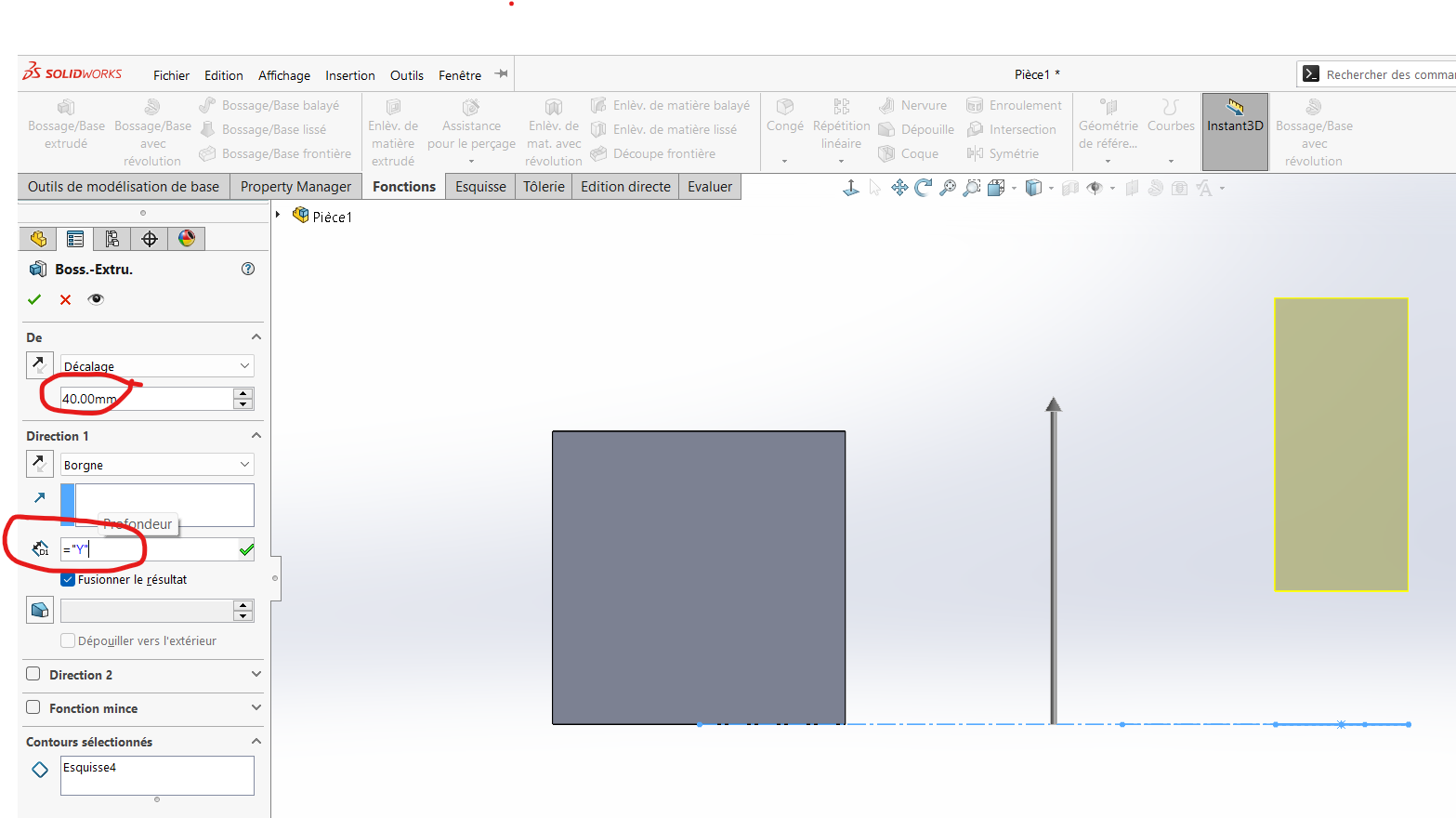1456x818 pixels.
Task: Choose Enlèv. de matière lissé
Action: [663, 129]
